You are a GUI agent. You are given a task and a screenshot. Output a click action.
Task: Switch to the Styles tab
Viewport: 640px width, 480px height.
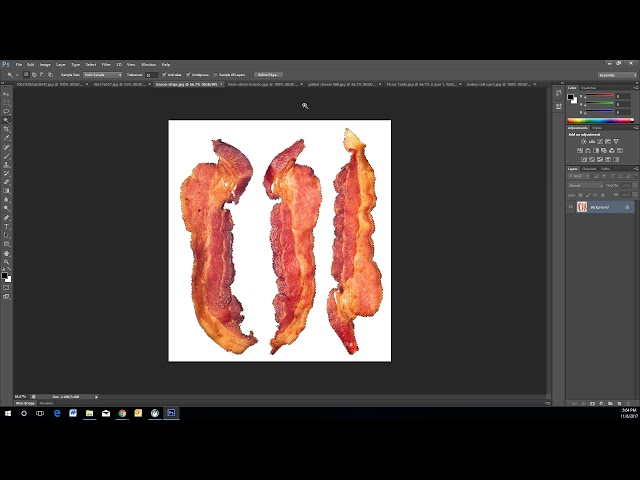pyautogui.click(x=597, y=128)
